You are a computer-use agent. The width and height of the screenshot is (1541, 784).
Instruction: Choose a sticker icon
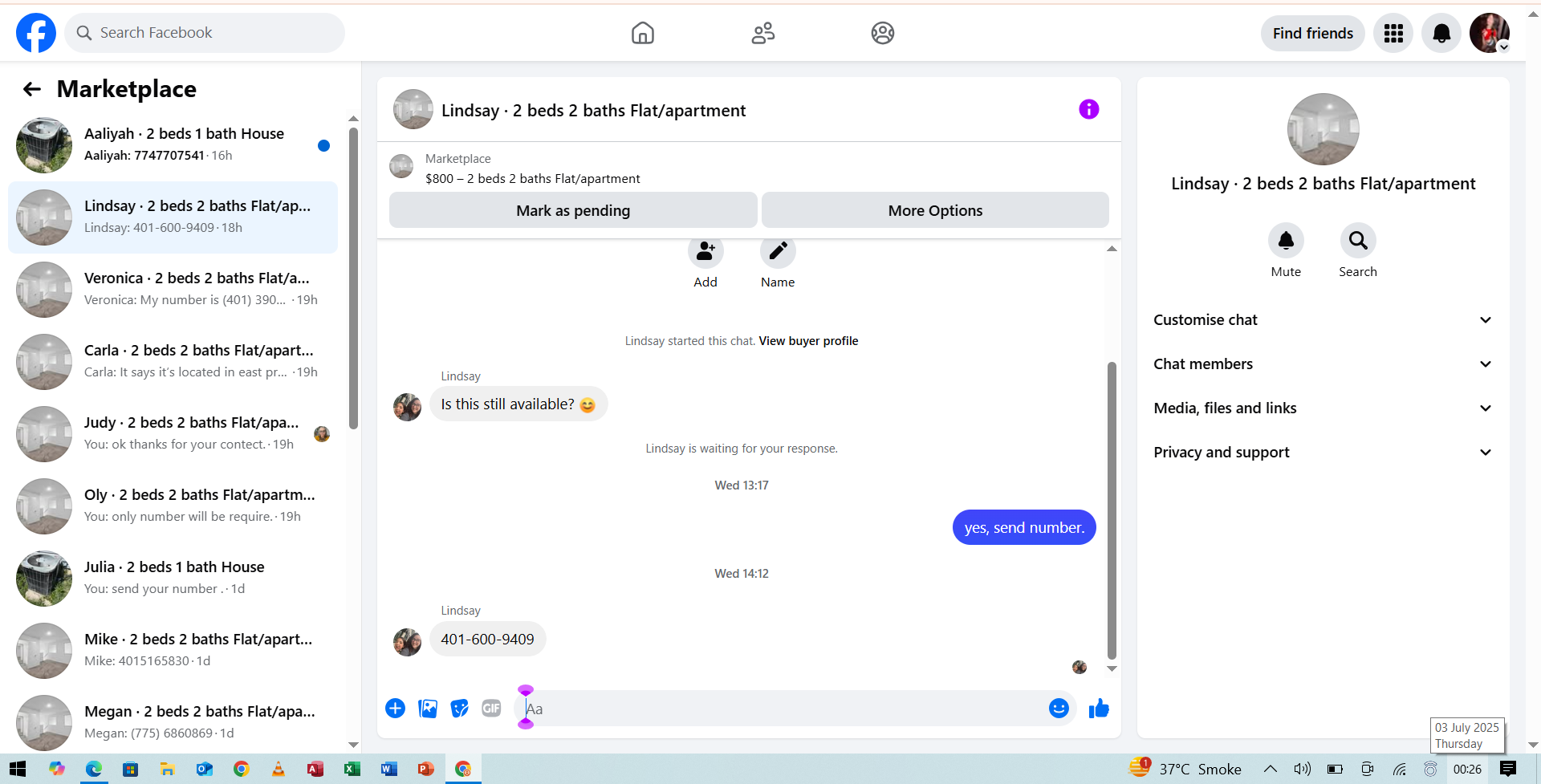[459, 709]
